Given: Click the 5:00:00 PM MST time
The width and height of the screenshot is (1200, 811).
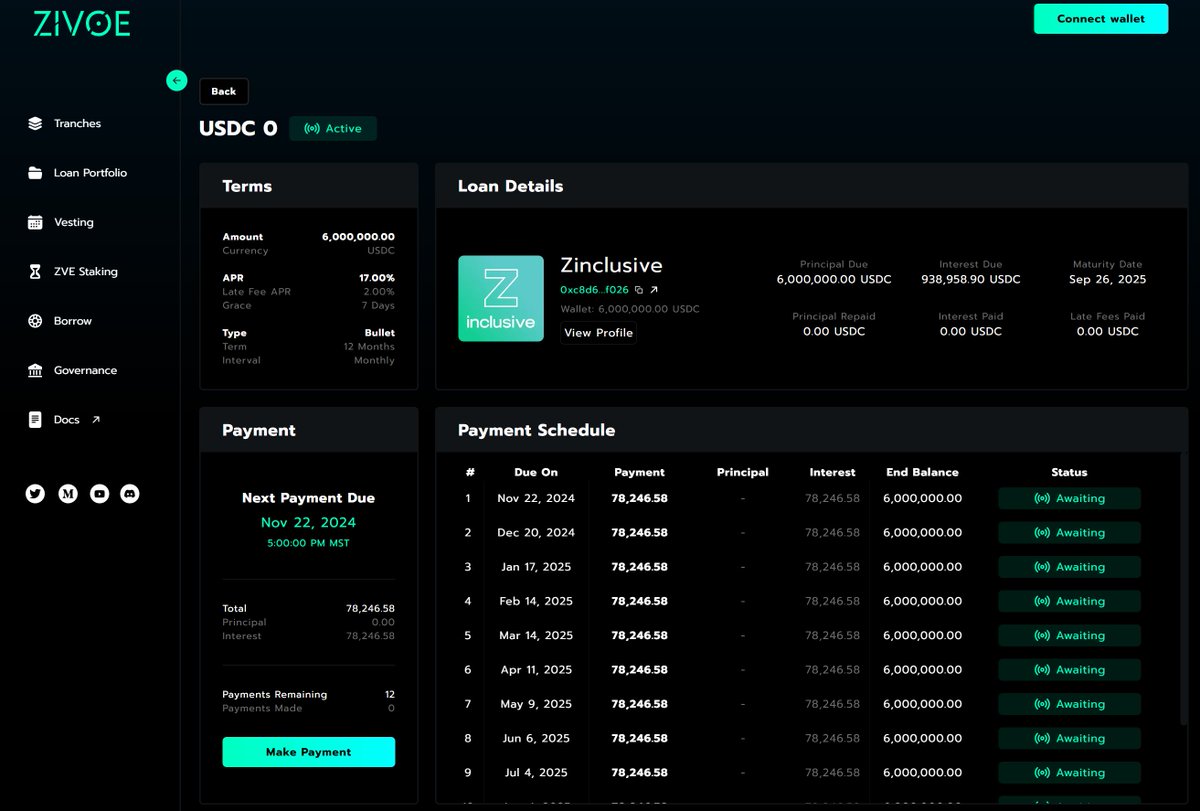Looking at the screenshot, I should click(308, 543).
